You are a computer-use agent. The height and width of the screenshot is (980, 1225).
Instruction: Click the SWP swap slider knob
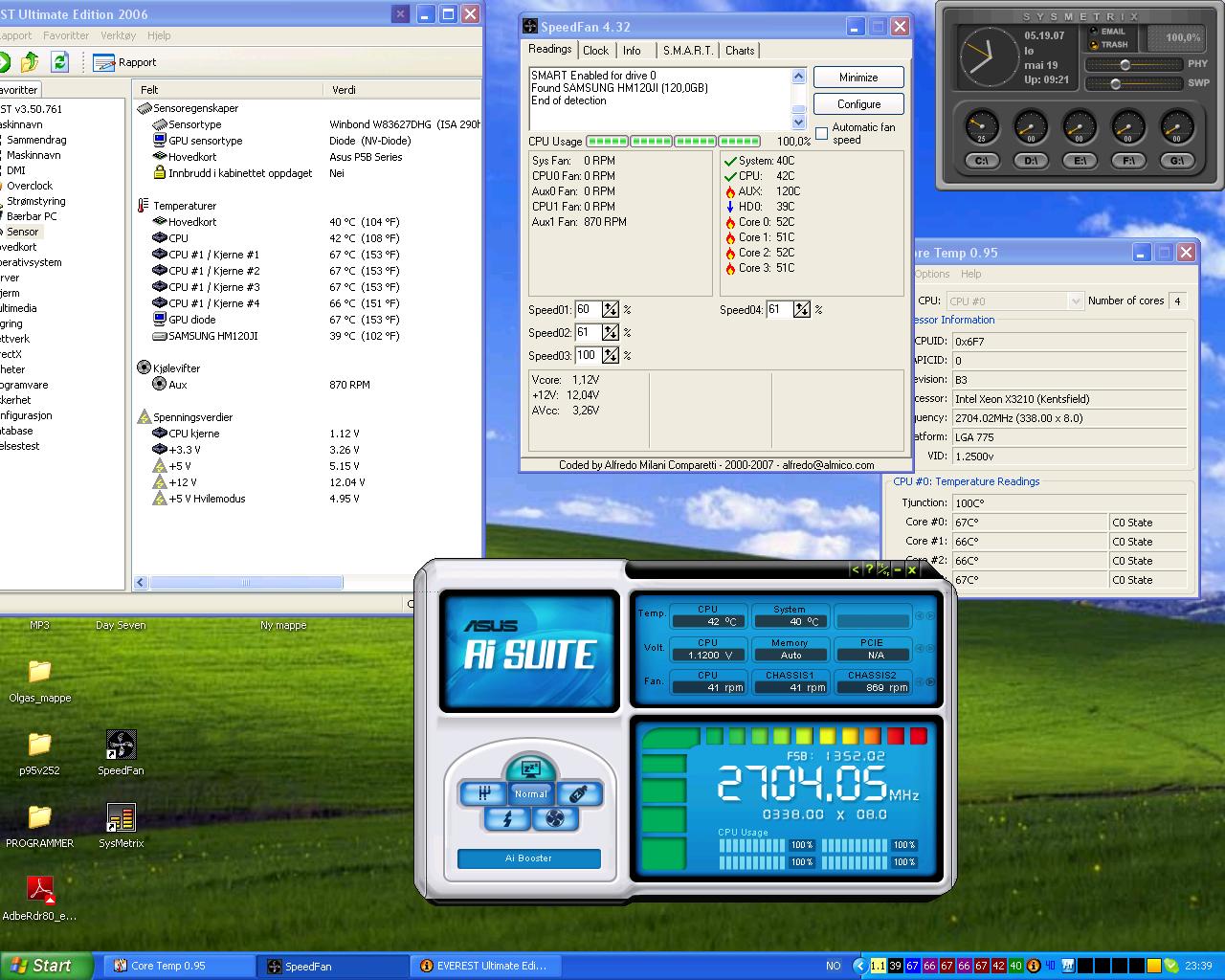(x=1115, y=84)
